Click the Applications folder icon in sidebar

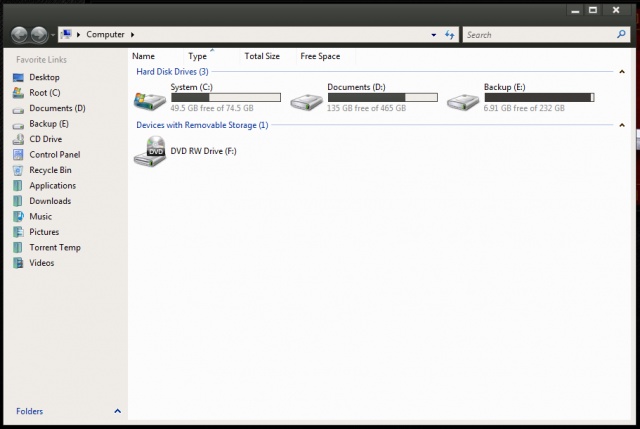click(x=18, y=186)
